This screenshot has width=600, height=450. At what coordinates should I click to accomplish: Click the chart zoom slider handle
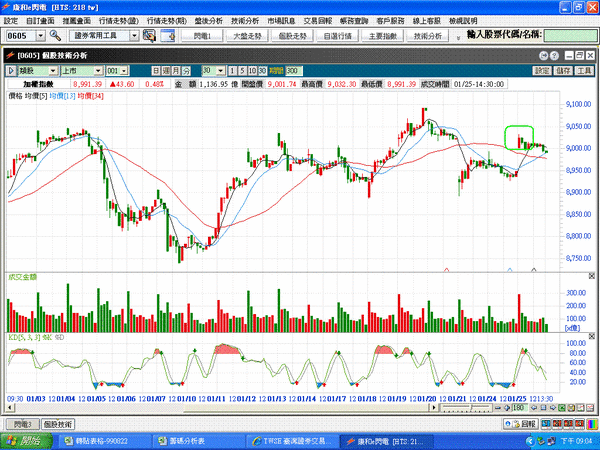pos(471,408)
